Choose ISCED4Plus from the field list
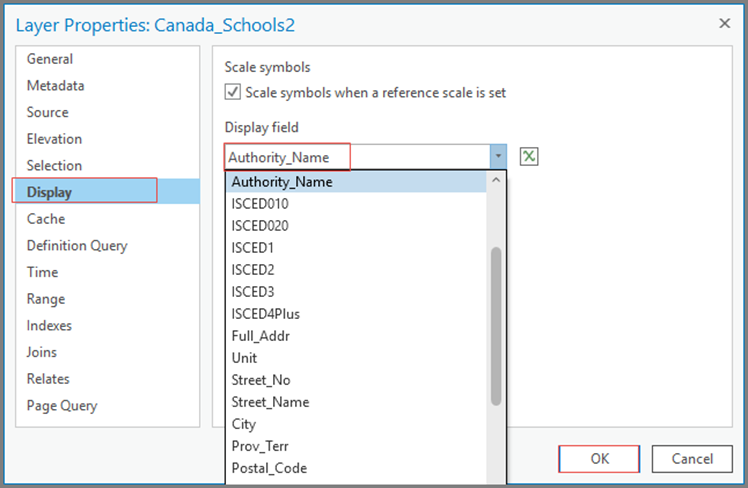The height and width of the screenshot is (488, 748). [356, 314]
